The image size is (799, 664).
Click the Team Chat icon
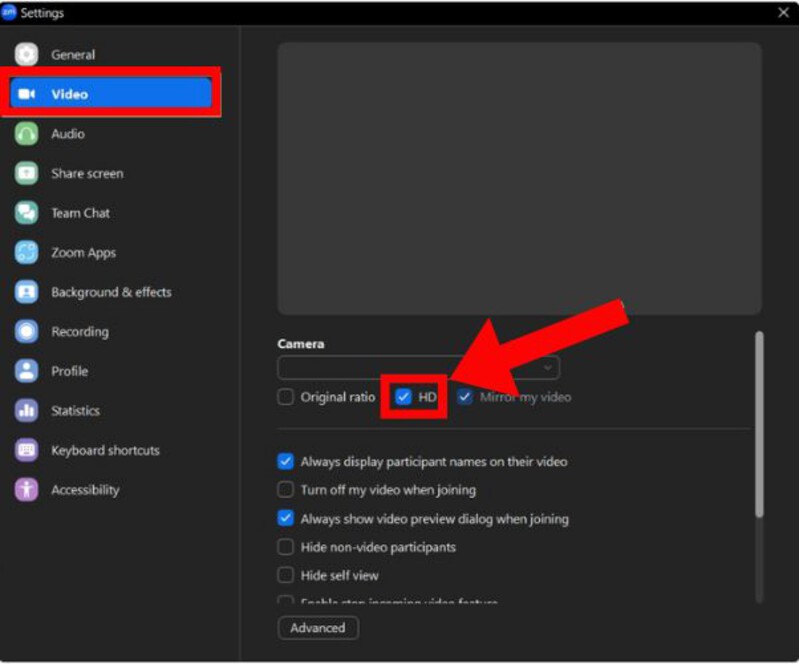(27, 213)
